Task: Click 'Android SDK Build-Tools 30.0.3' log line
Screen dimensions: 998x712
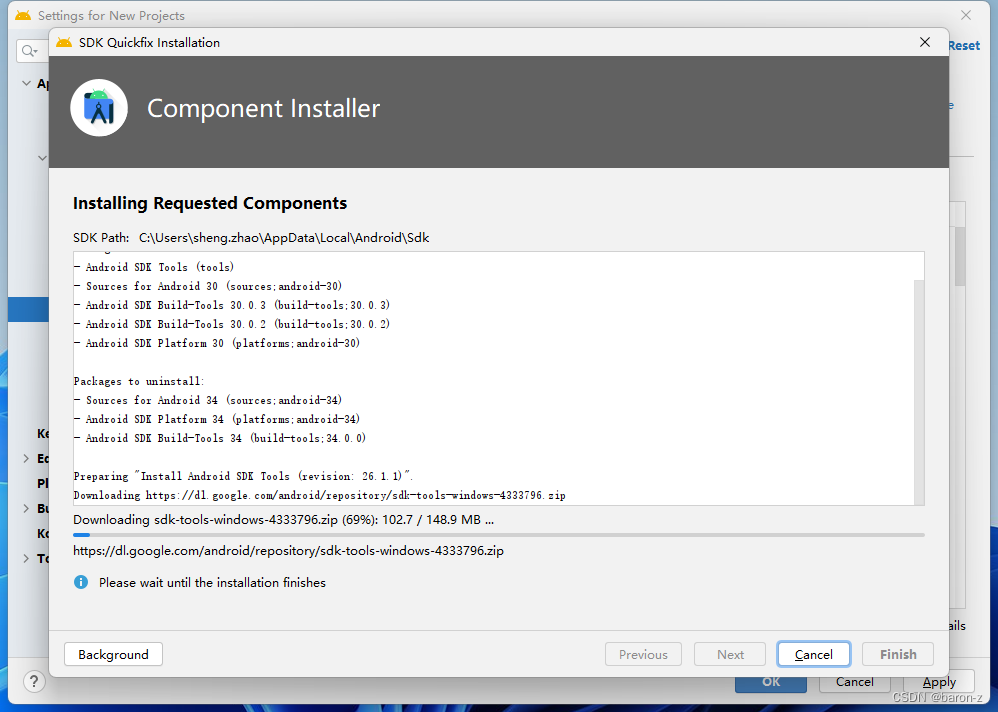Action: [232, 305]
